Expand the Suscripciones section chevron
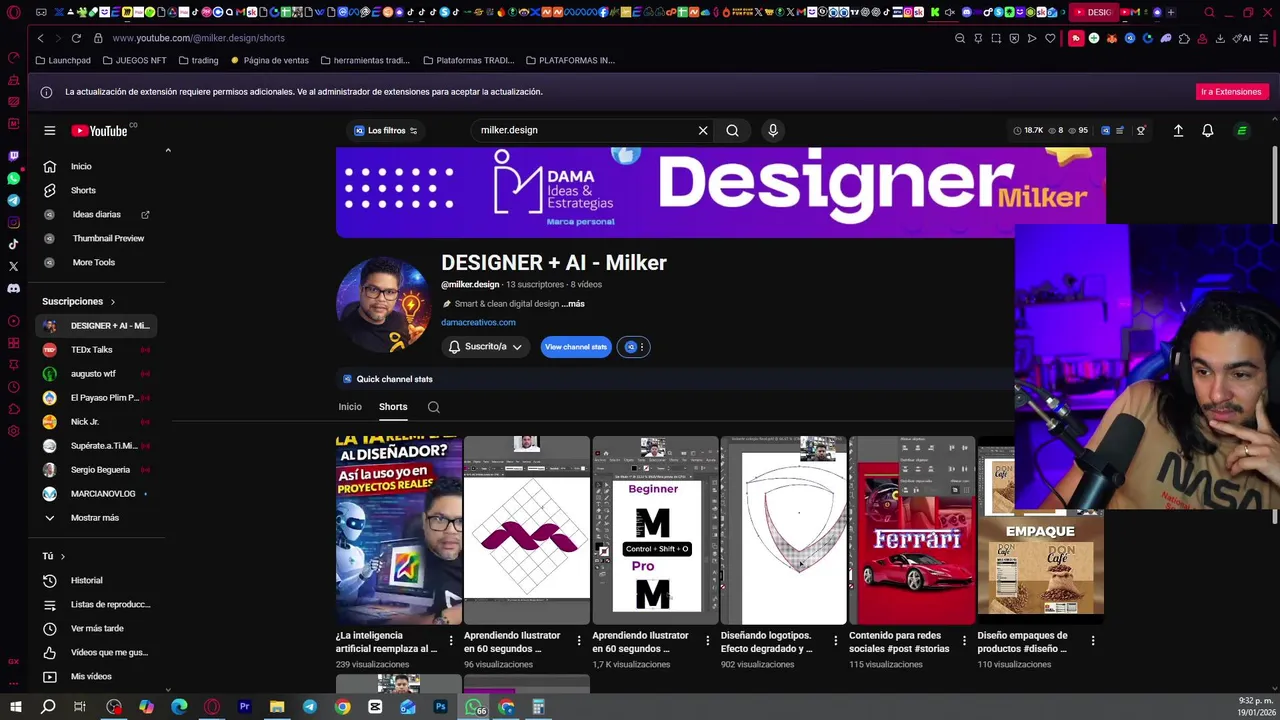This screenshot has width=1280, height=720. [112, 301]
